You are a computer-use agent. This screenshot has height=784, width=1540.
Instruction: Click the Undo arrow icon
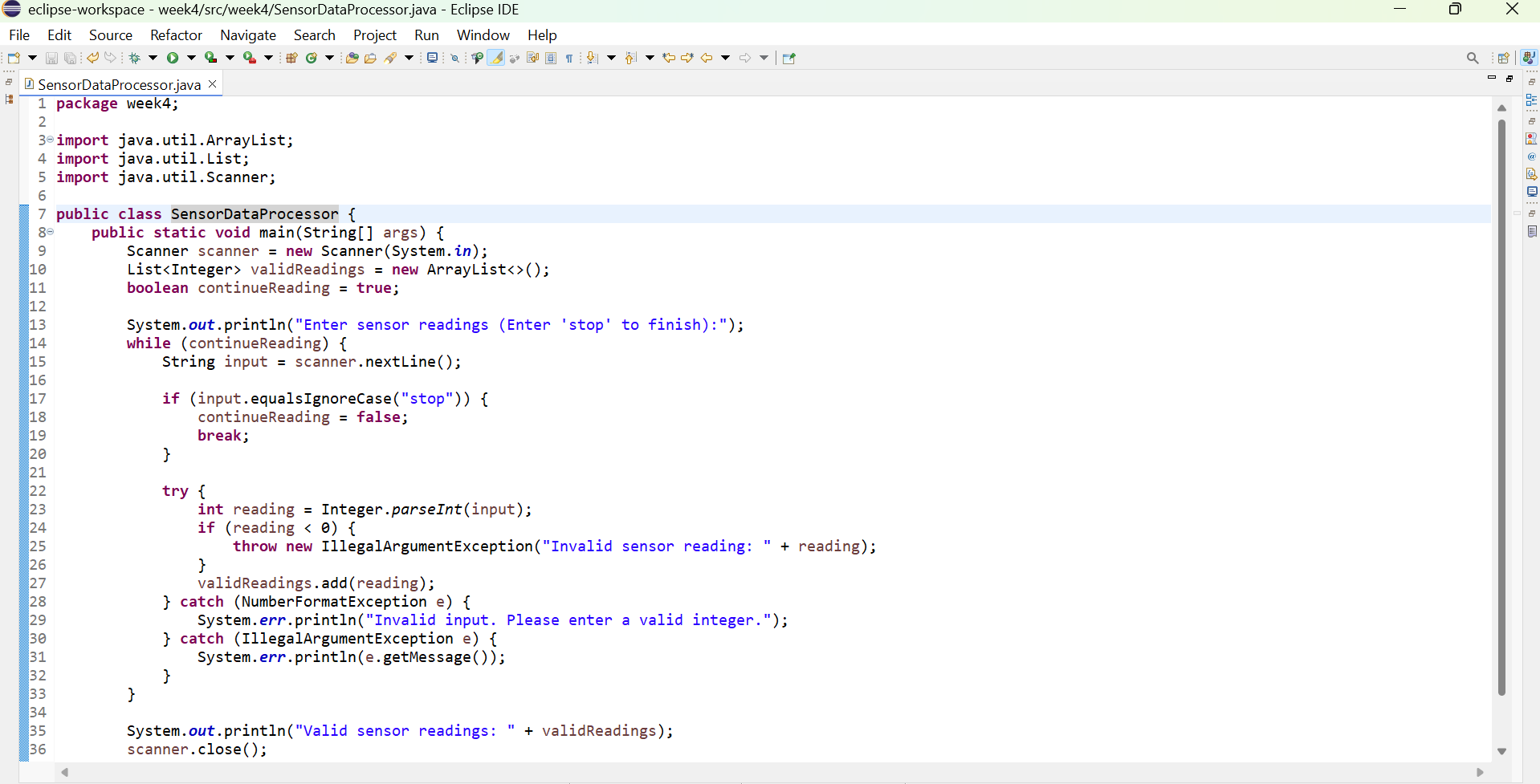pyautogui.click(x=92, y=58)
